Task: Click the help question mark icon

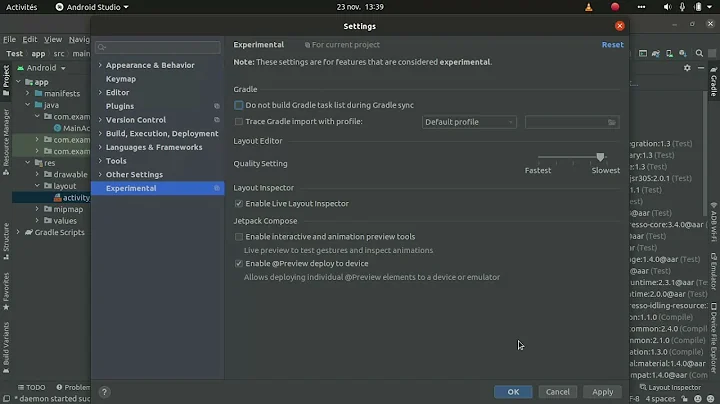Action: [104, 392]
